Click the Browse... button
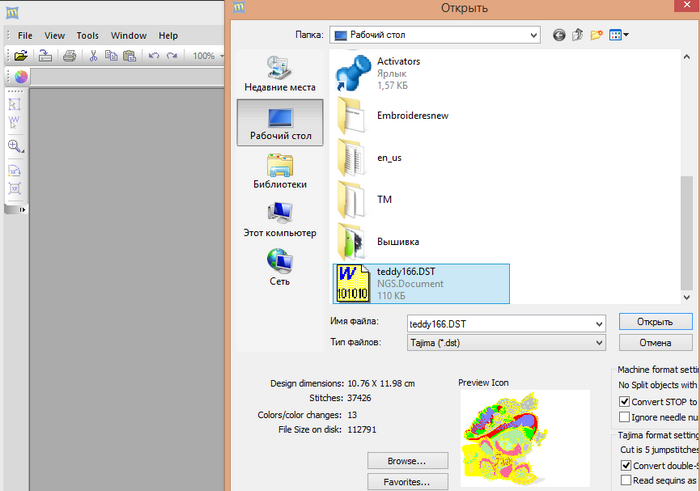The image size is (700, 491). (407, 461)
